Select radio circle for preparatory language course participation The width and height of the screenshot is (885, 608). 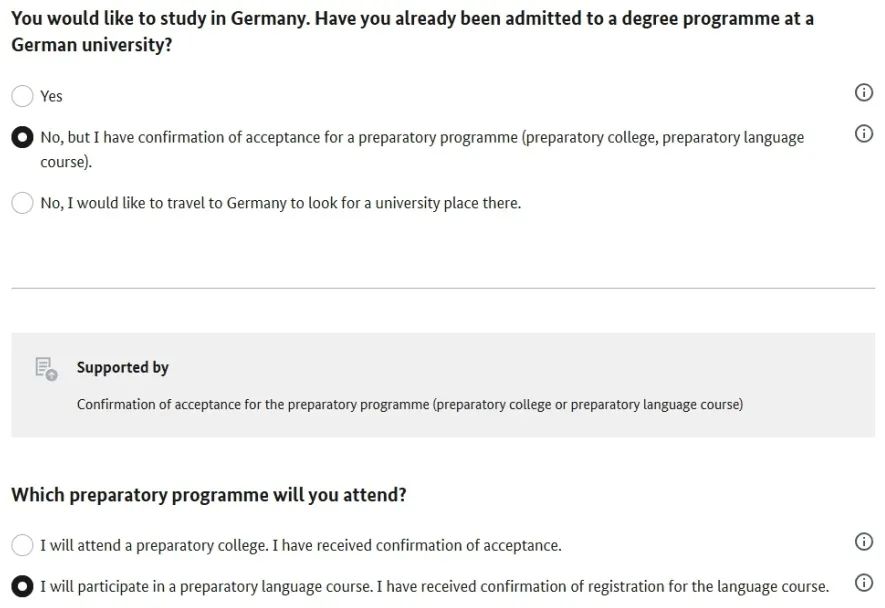coord(22,586)
